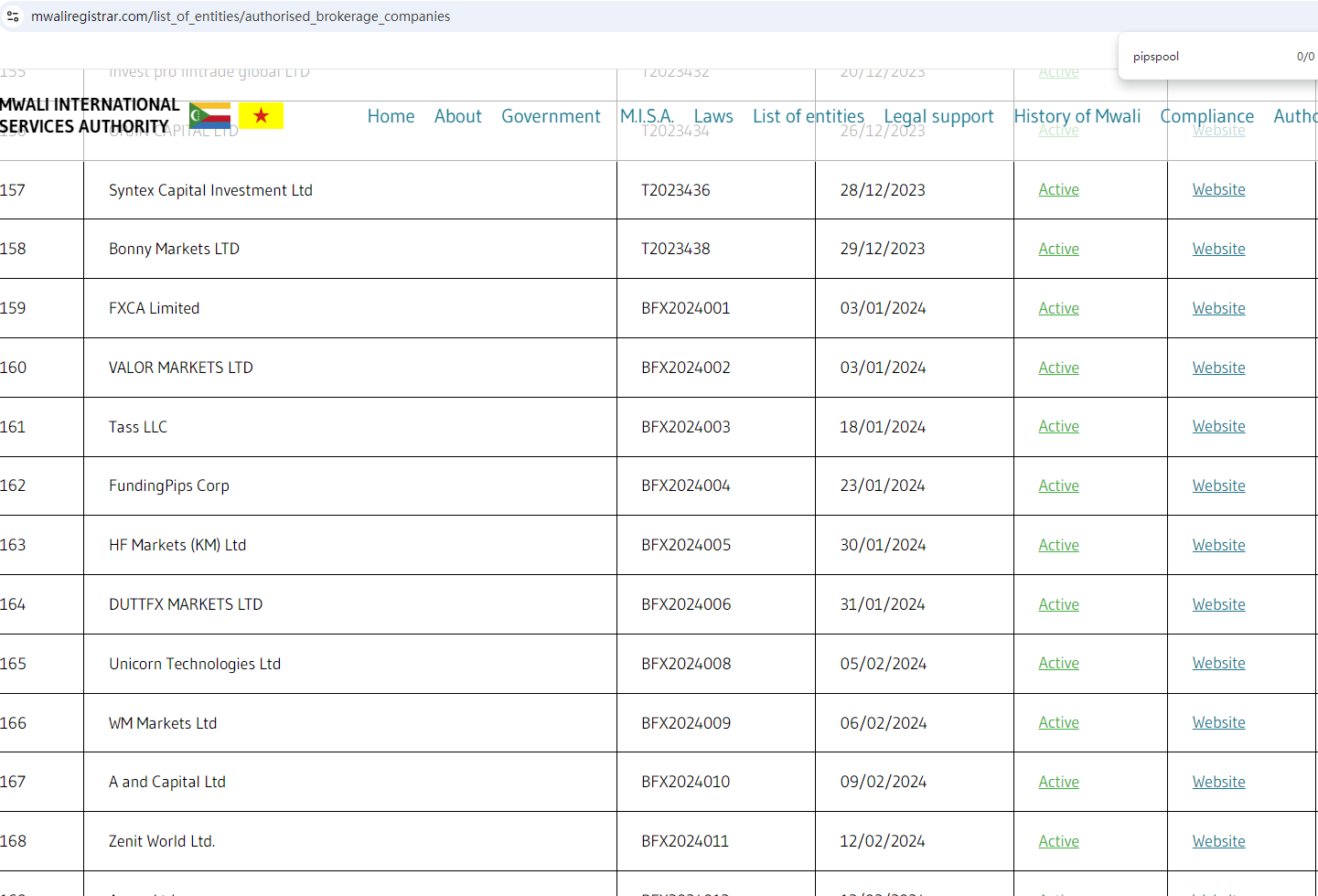Go to History of Mwali page
The height and width of the screenshot is (896, 1318).
click(1077, 116)
